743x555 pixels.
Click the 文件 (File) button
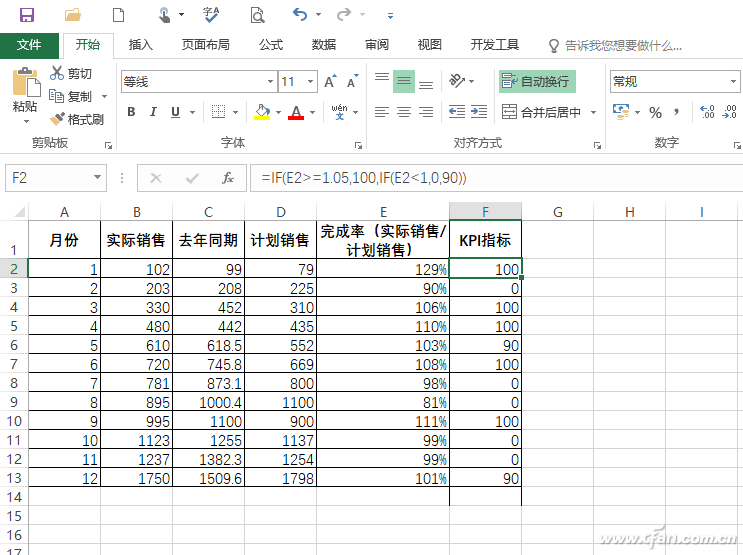point(29,45)
